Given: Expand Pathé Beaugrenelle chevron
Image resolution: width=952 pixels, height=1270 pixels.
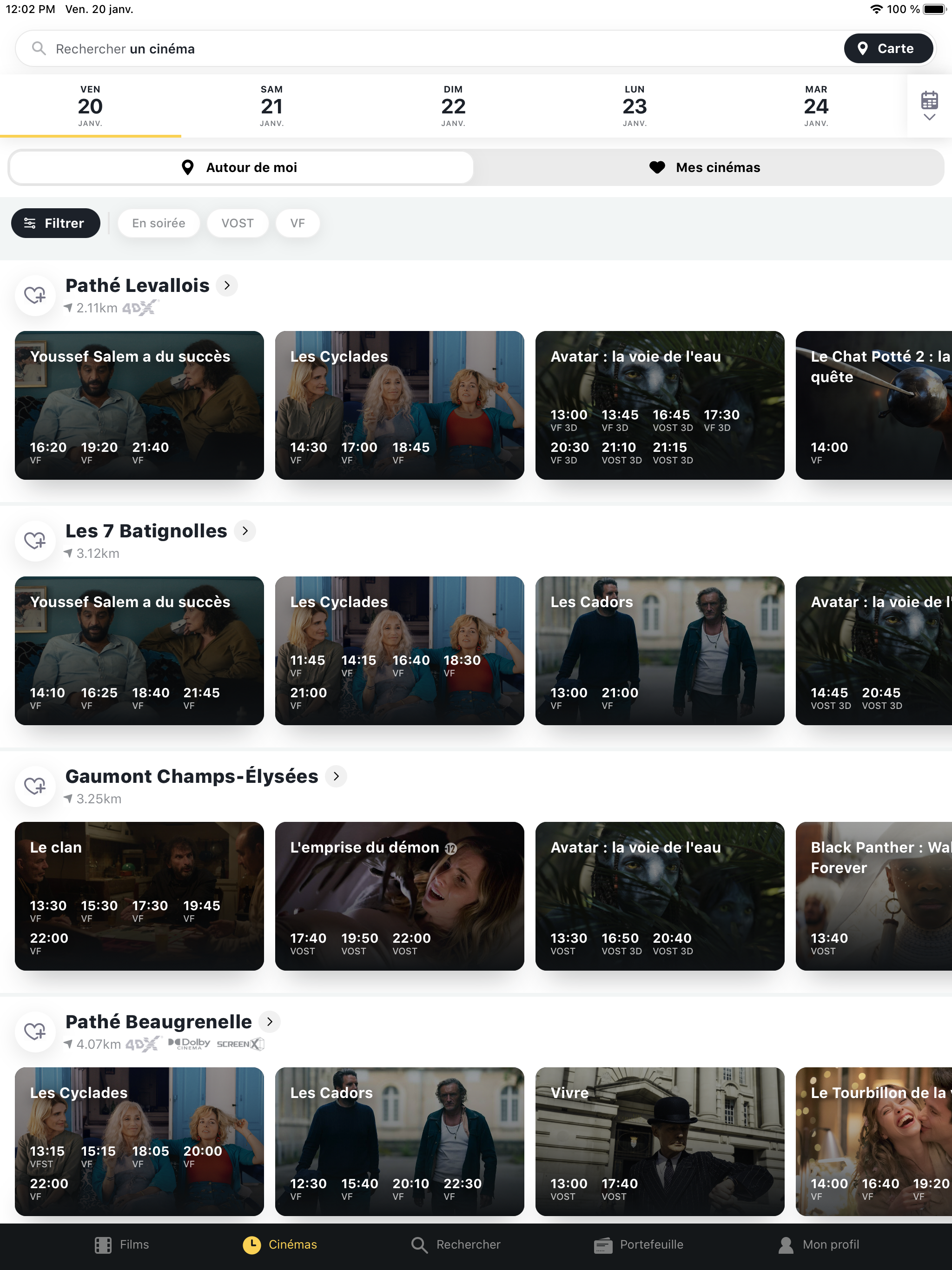Looking at the screenshot, I should click(x=269, y=1022).
